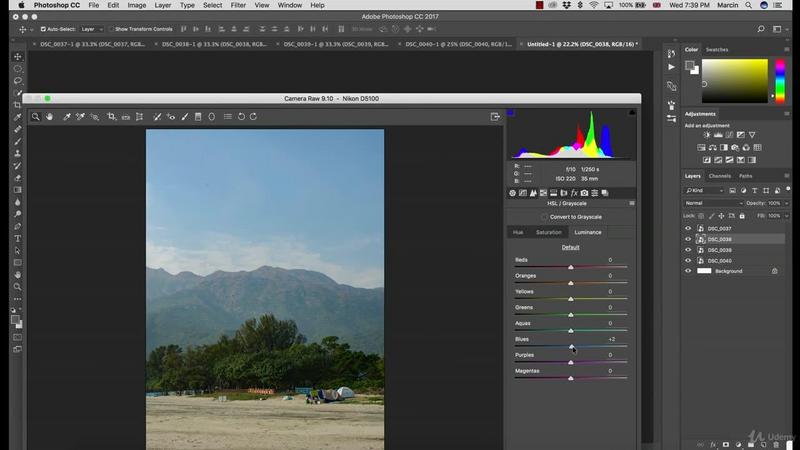Toggle the Auto-Select checkbox
Image resolution: width=800 pixels, height=450 pixels.
(x=43, y=29)
